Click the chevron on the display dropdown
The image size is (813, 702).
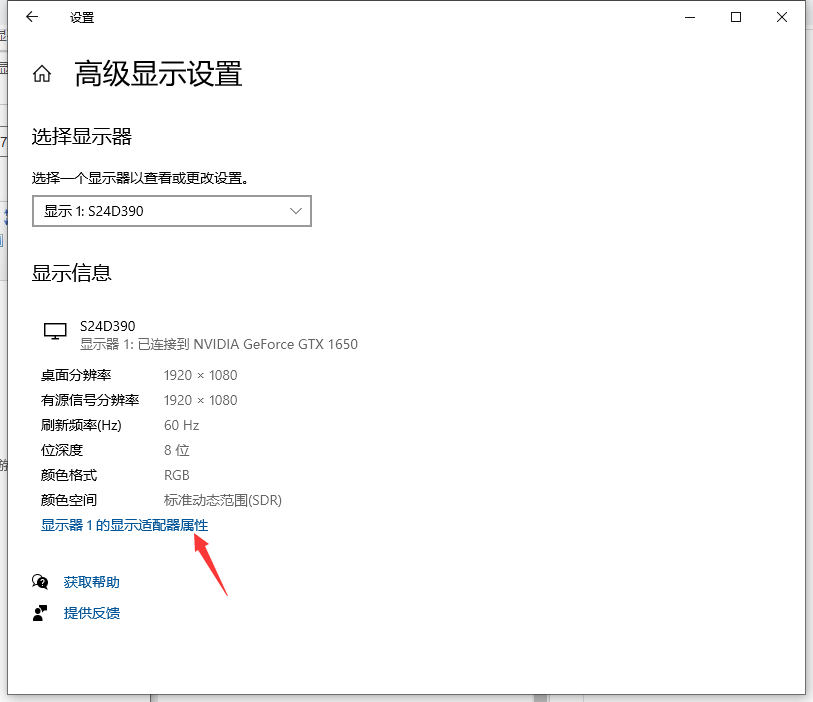tap(295, 211)
